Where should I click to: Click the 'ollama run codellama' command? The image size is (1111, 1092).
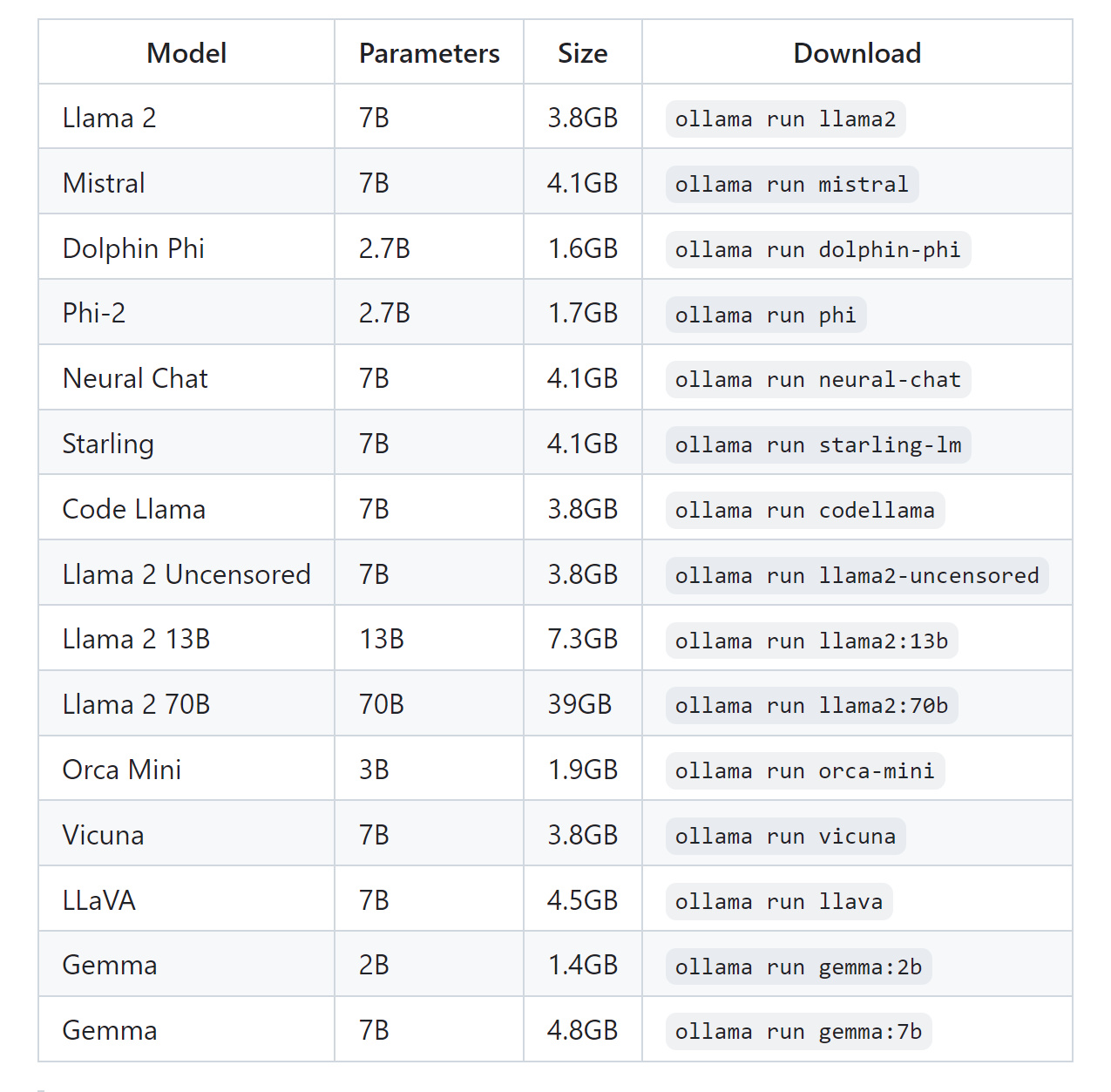804,511
